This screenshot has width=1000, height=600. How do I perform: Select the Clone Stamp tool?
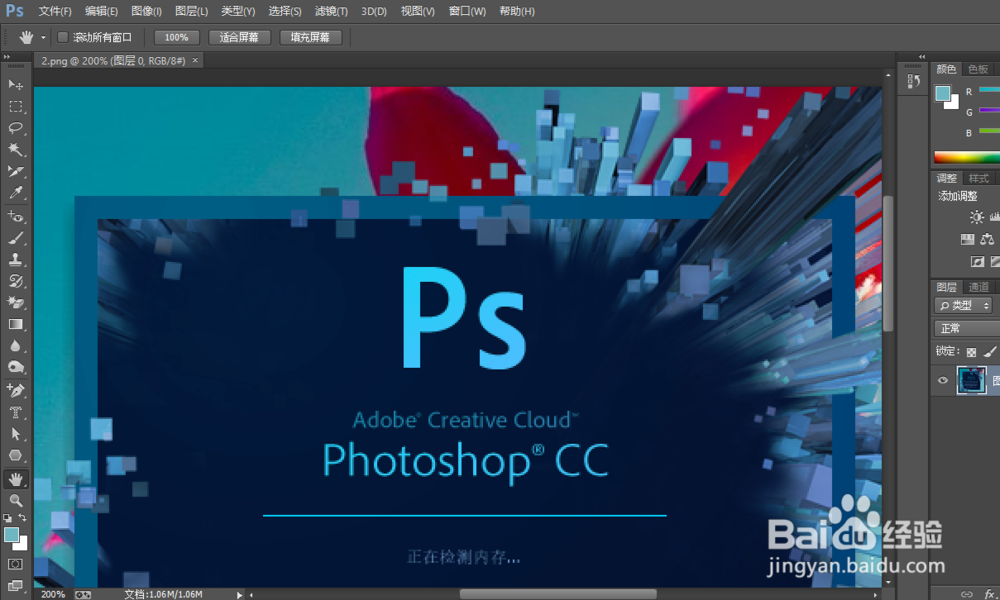point(16,260)
